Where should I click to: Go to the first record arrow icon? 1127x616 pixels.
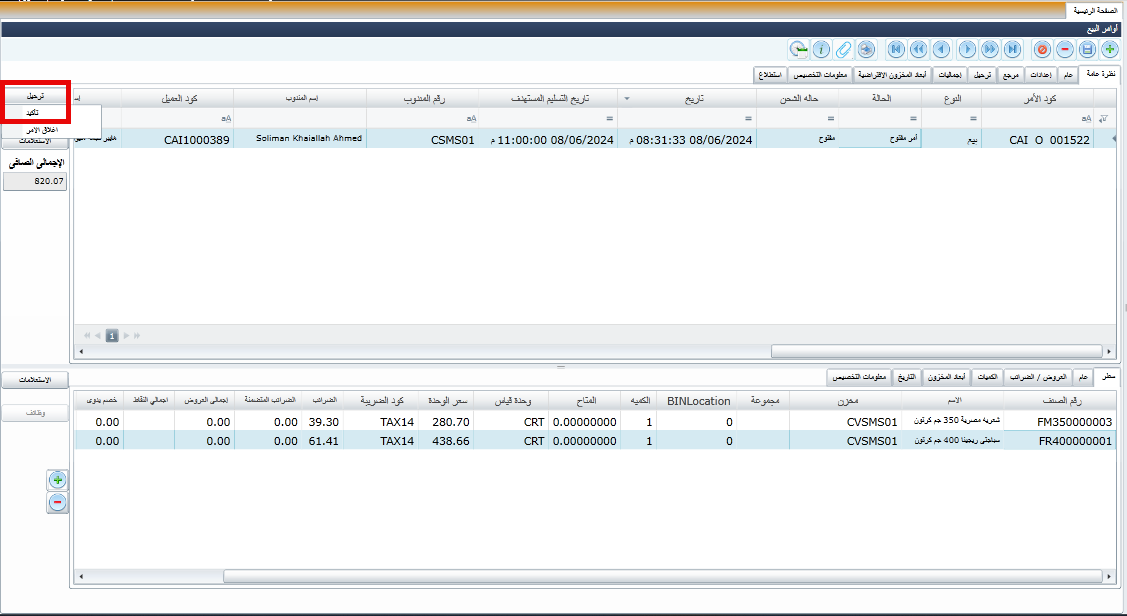[x=896, y=48]
